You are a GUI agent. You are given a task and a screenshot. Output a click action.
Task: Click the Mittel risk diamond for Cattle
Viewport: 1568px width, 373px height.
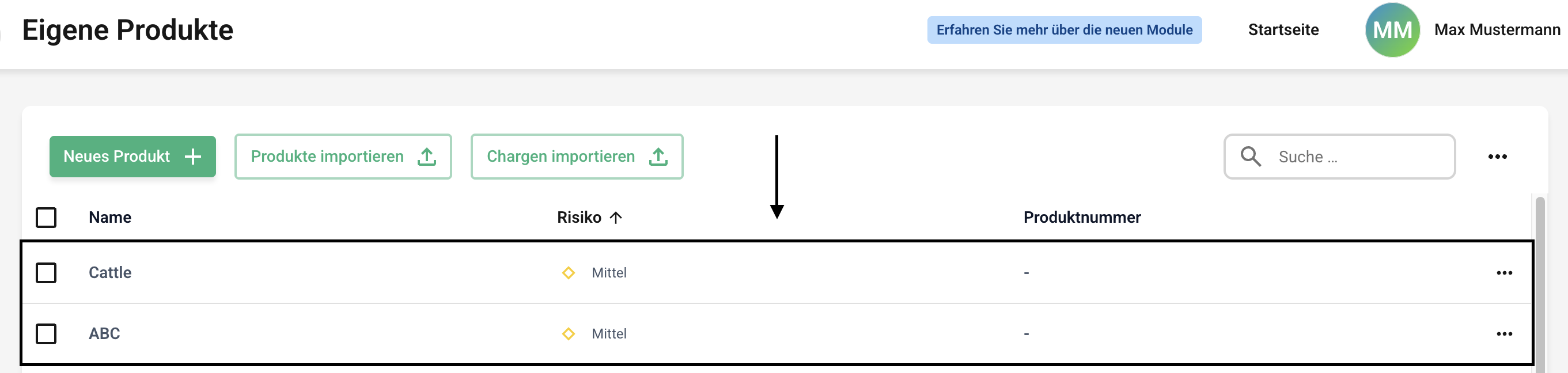pyautogui.click(x=569, y=273)
